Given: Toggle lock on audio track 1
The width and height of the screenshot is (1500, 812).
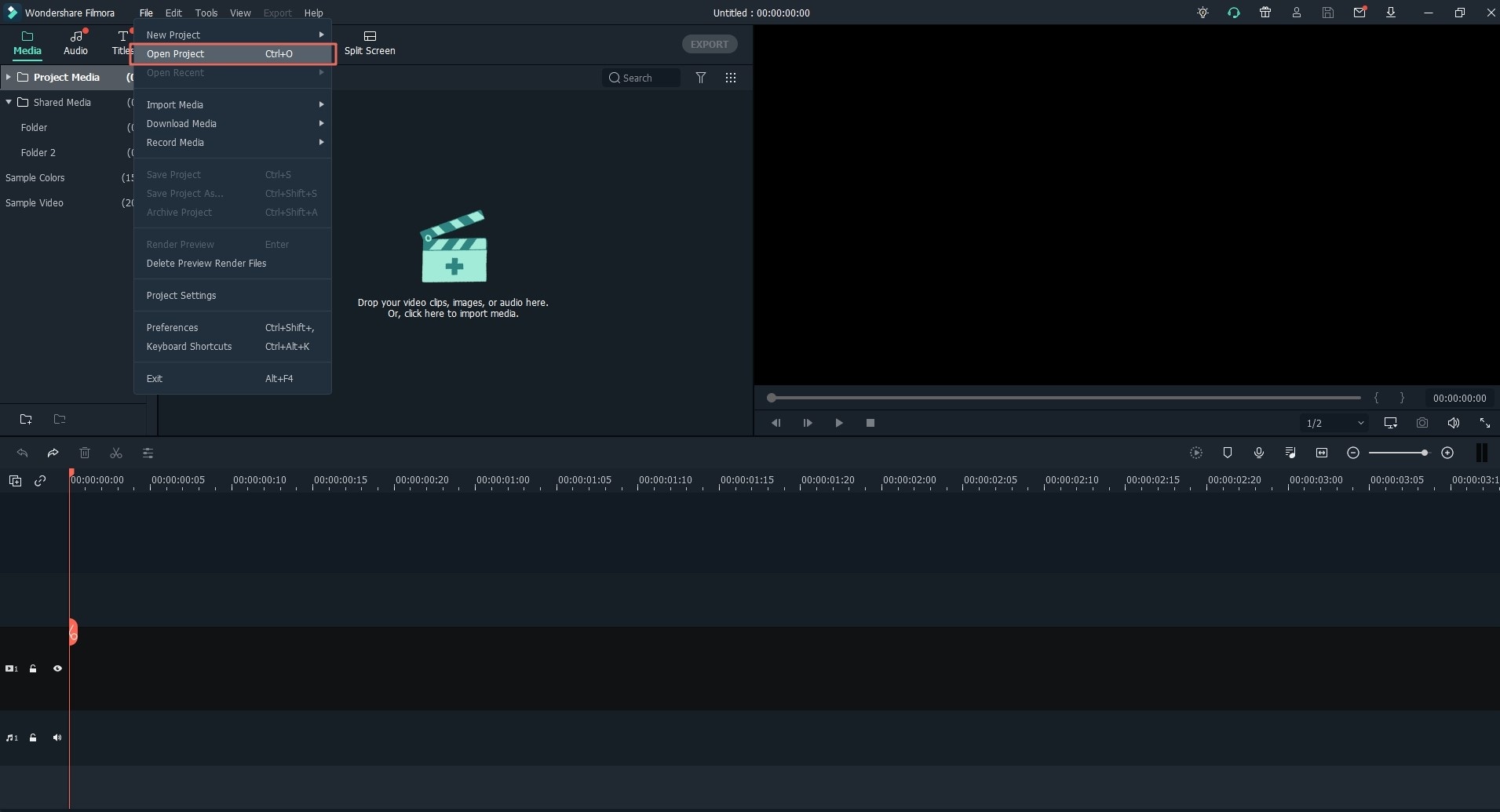Looking at the screenshot, I should (33, 737).
